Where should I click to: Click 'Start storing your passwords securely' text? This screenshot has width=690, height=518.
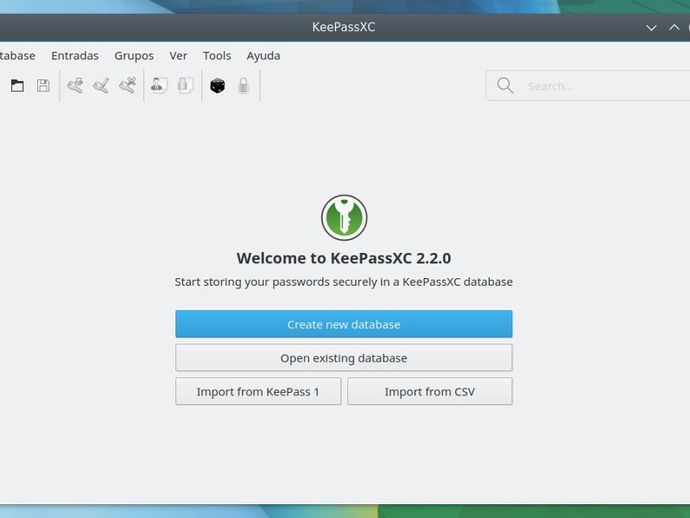pos(275,282)
